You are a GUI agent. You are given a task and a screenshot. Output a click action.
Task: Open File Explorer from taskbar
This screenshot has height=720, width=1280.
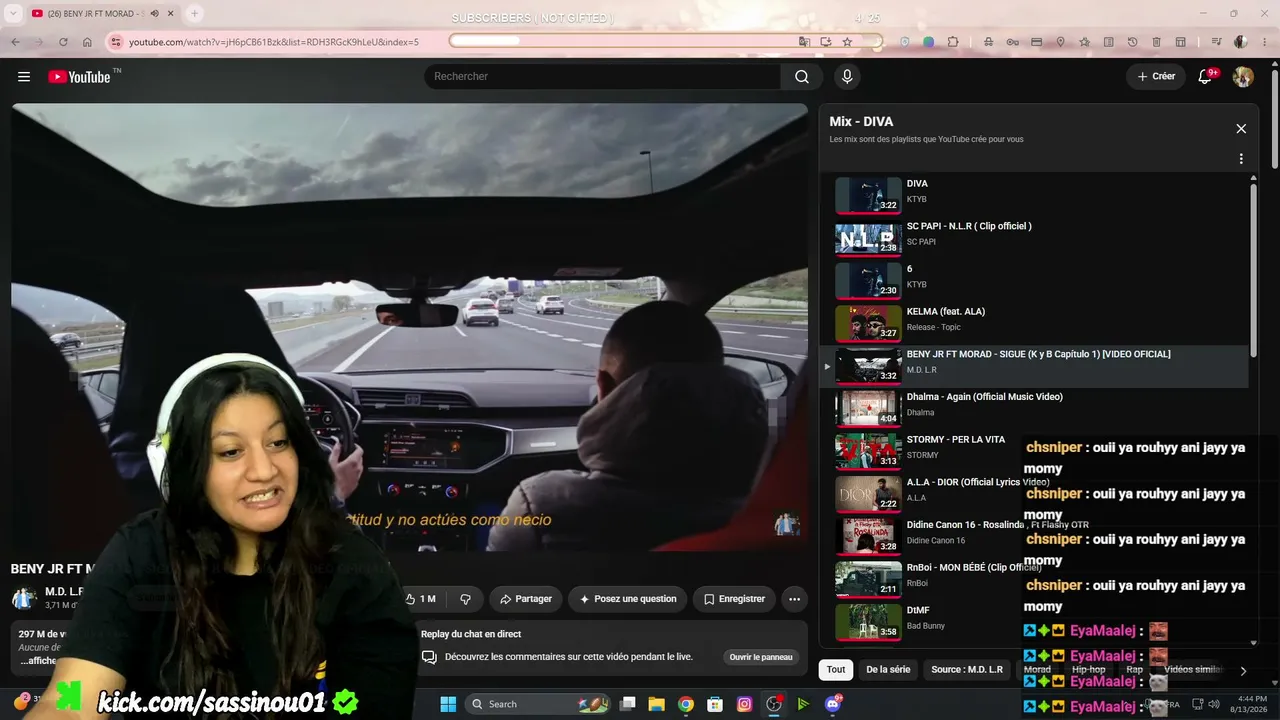656,704
